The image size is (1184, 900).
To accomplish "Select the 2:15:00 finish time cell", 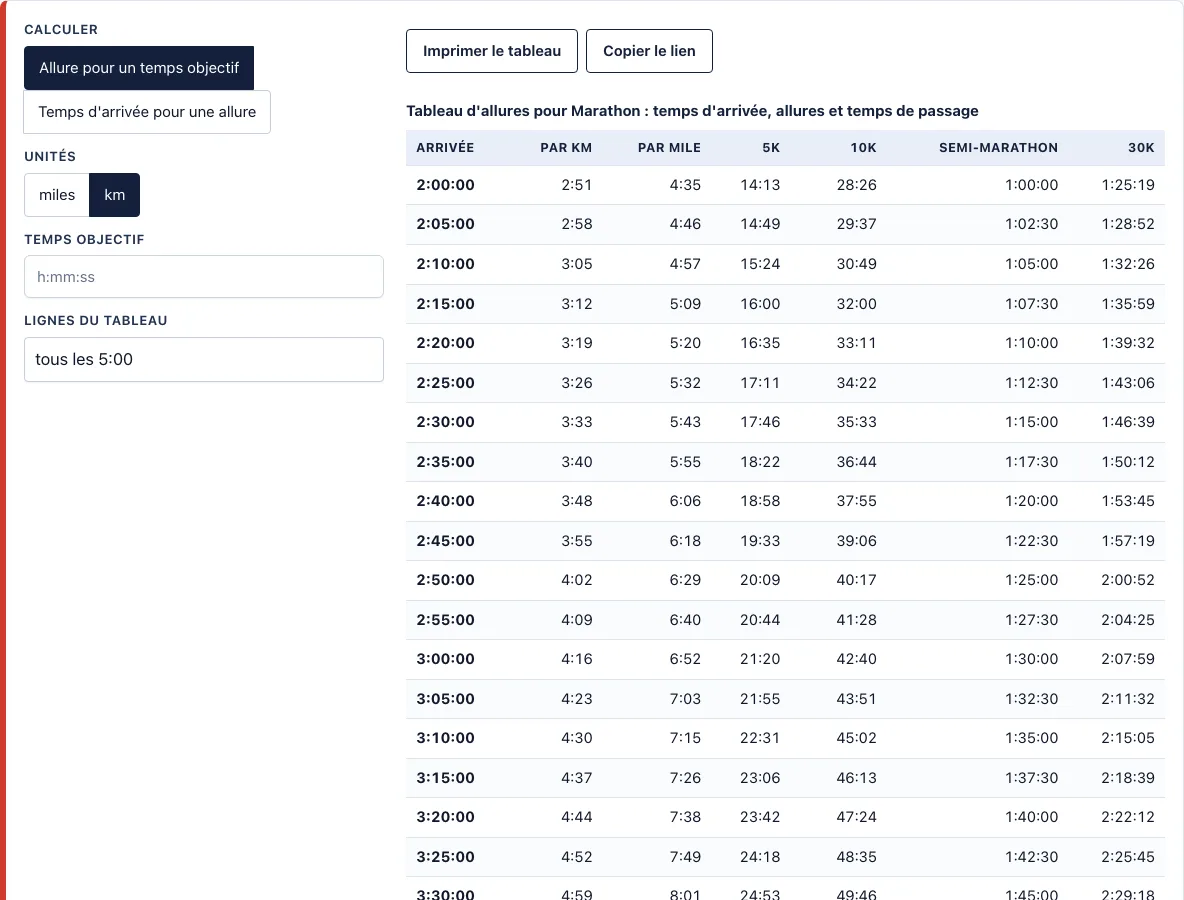I will (x=446, y=304).
